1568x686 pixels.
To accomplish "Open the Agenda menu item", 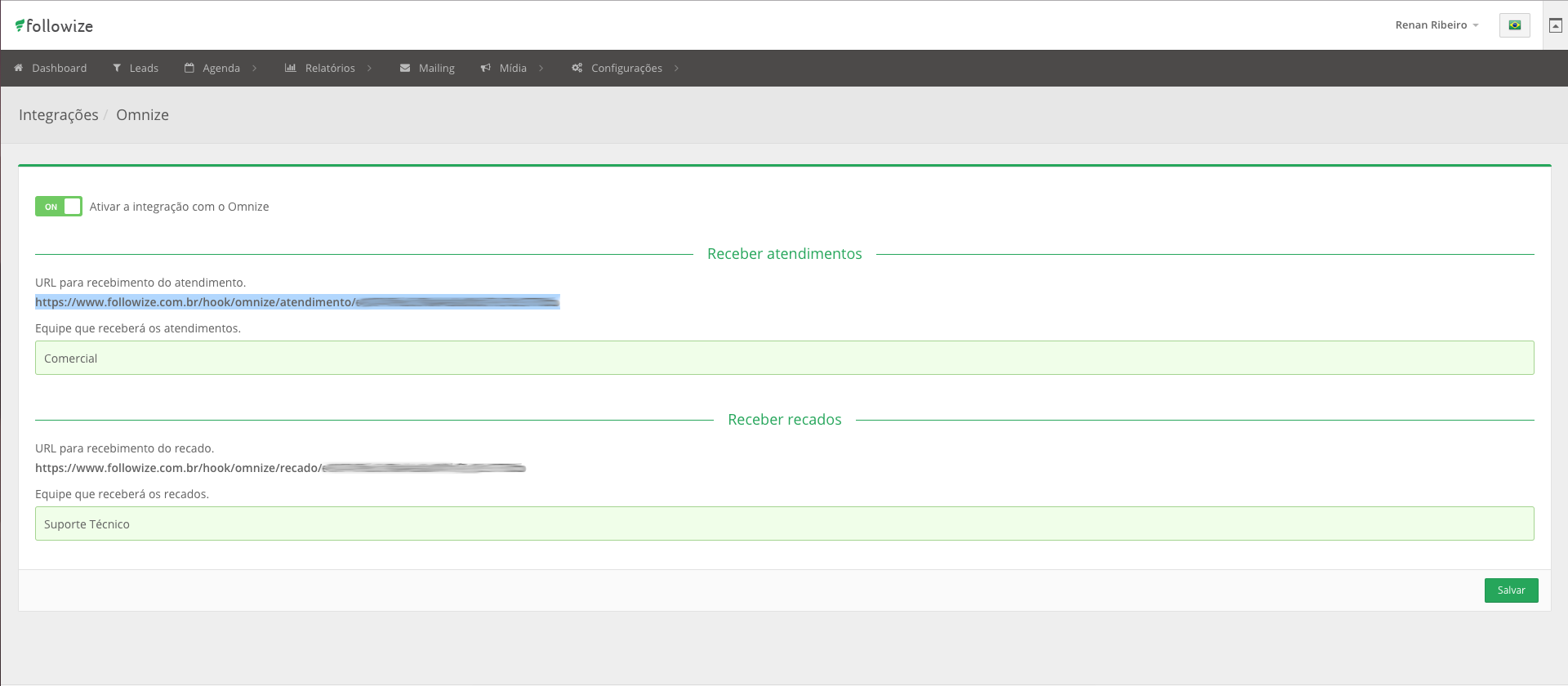I will (220, 68).
